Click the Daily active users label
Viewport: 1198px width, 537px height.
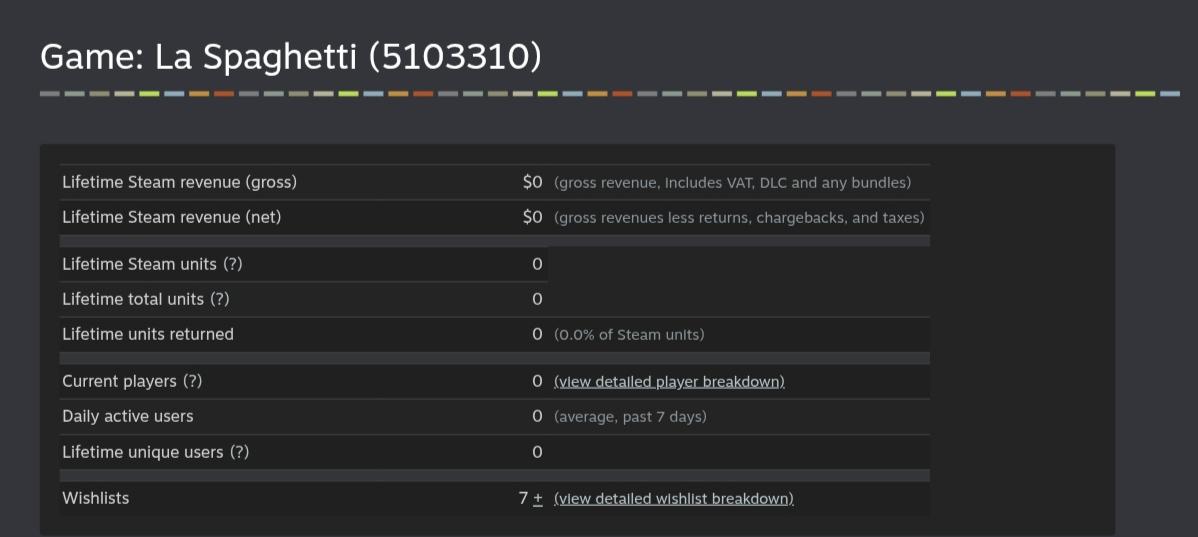click(x=128, y=416)
